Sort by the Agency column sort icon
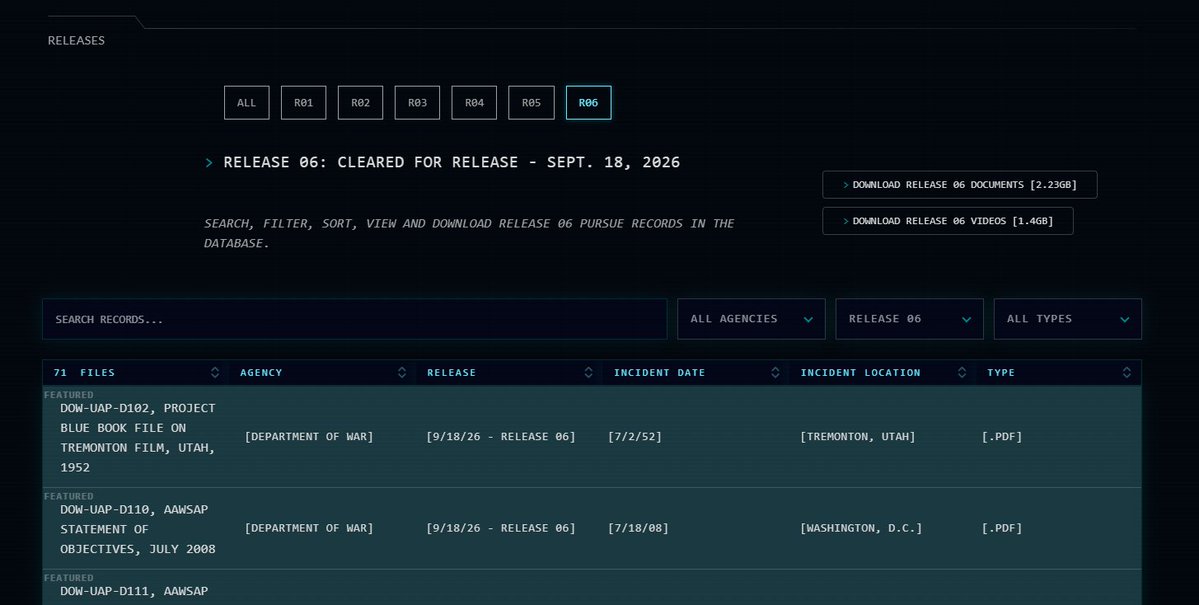Screen dimensions: 1199x605 click(401, 372)
